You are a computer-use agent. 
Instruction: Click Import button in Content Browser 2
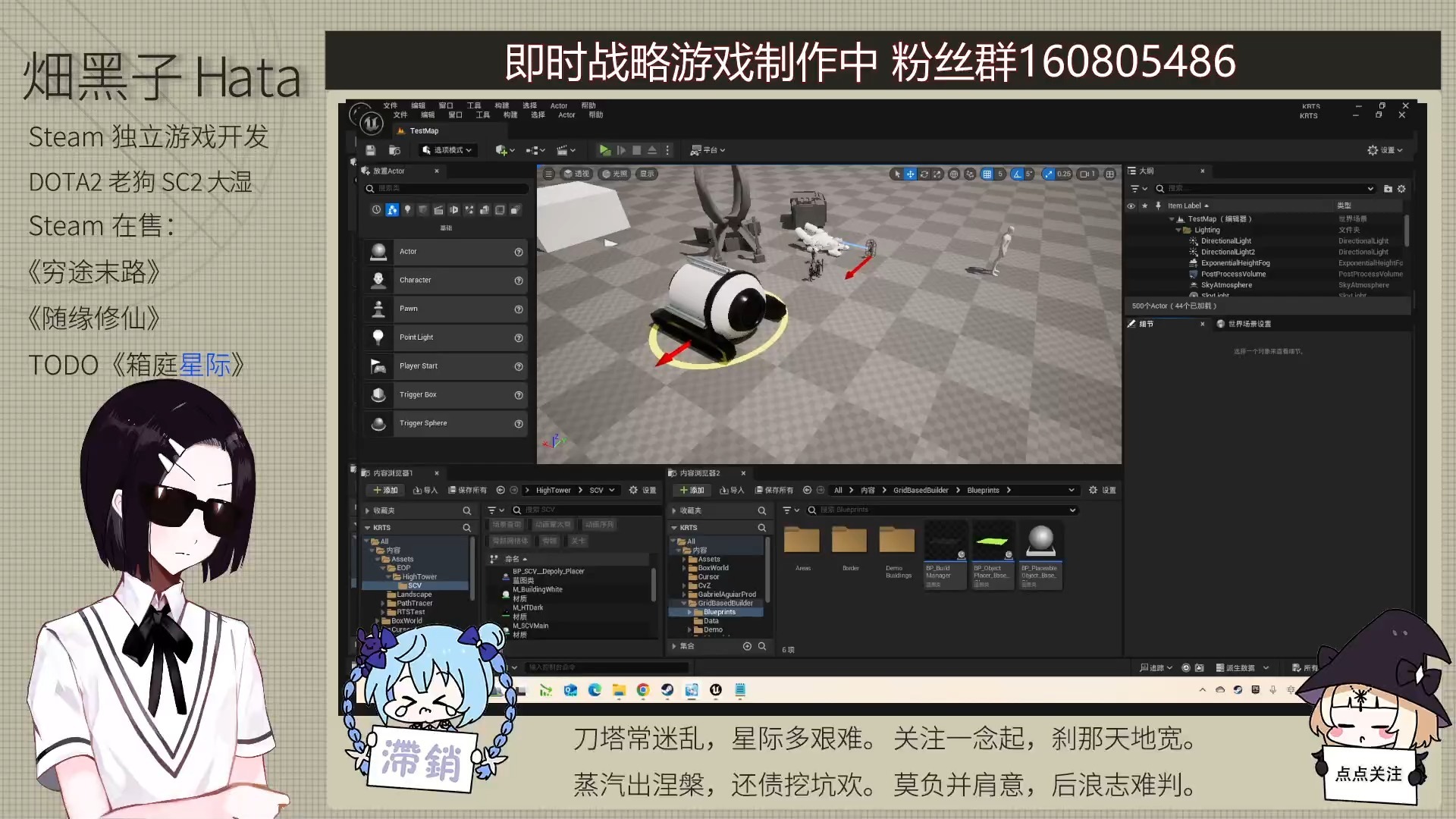coord(732,491)
